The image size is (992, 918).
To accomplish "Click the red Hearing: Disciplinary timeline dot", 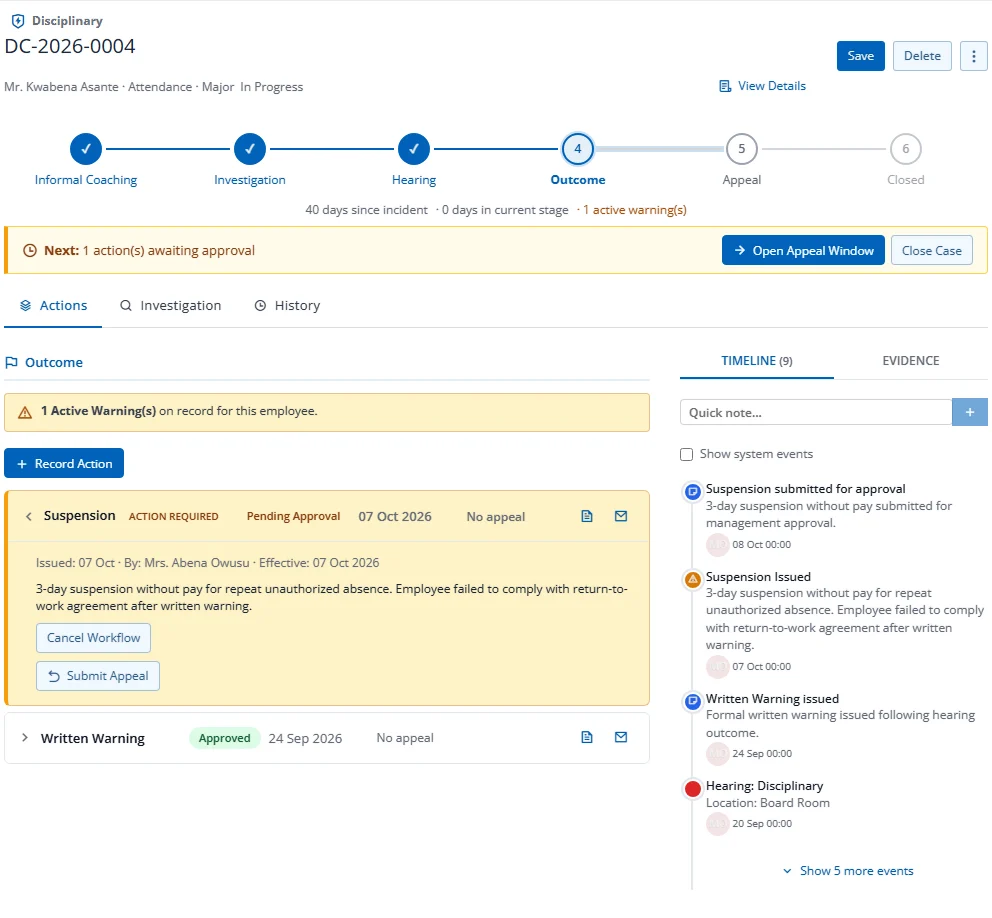I will click(693, 788).
